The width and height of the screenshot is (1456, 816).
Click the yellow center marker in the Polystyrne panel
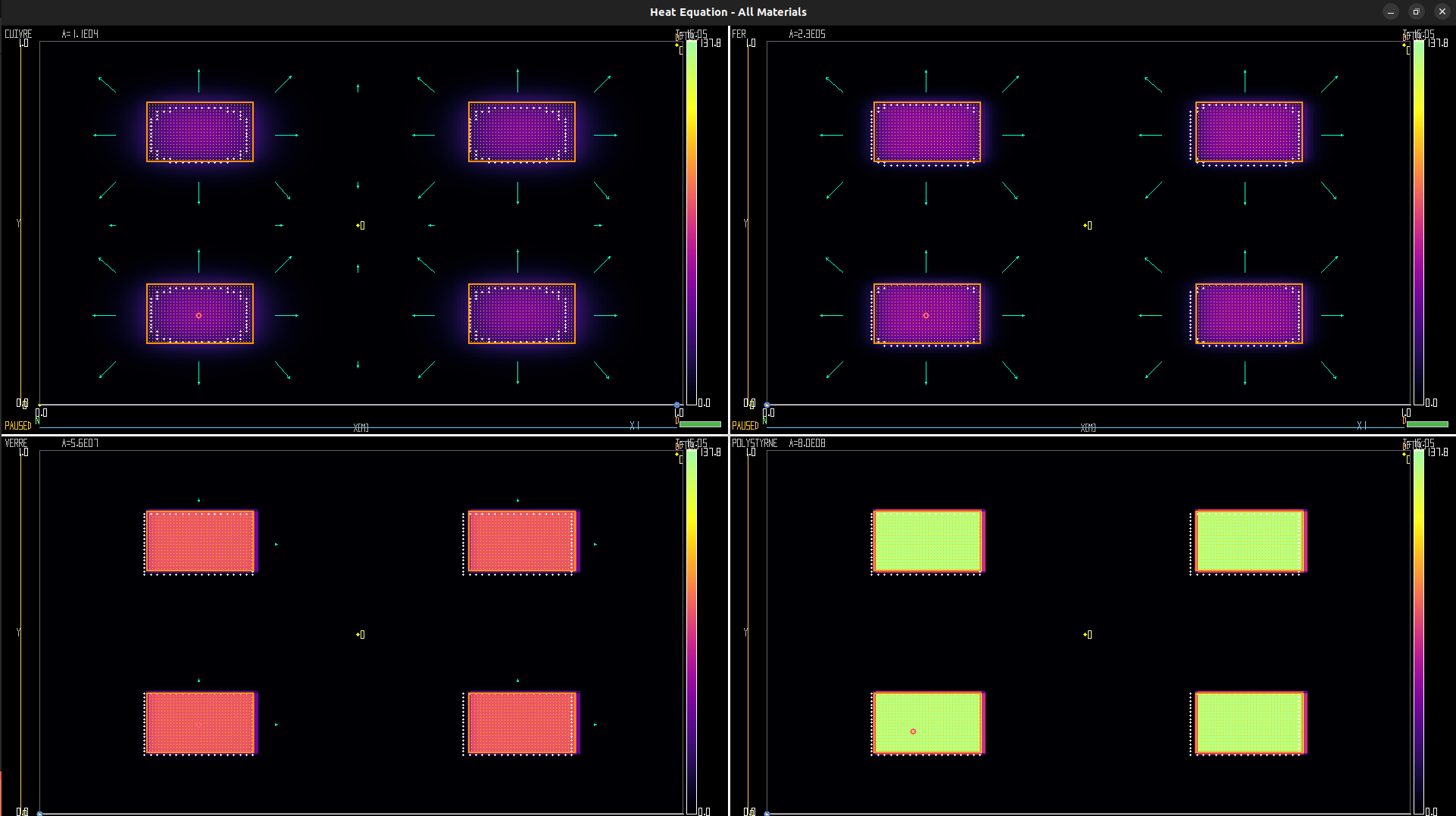pos(1088,634)
